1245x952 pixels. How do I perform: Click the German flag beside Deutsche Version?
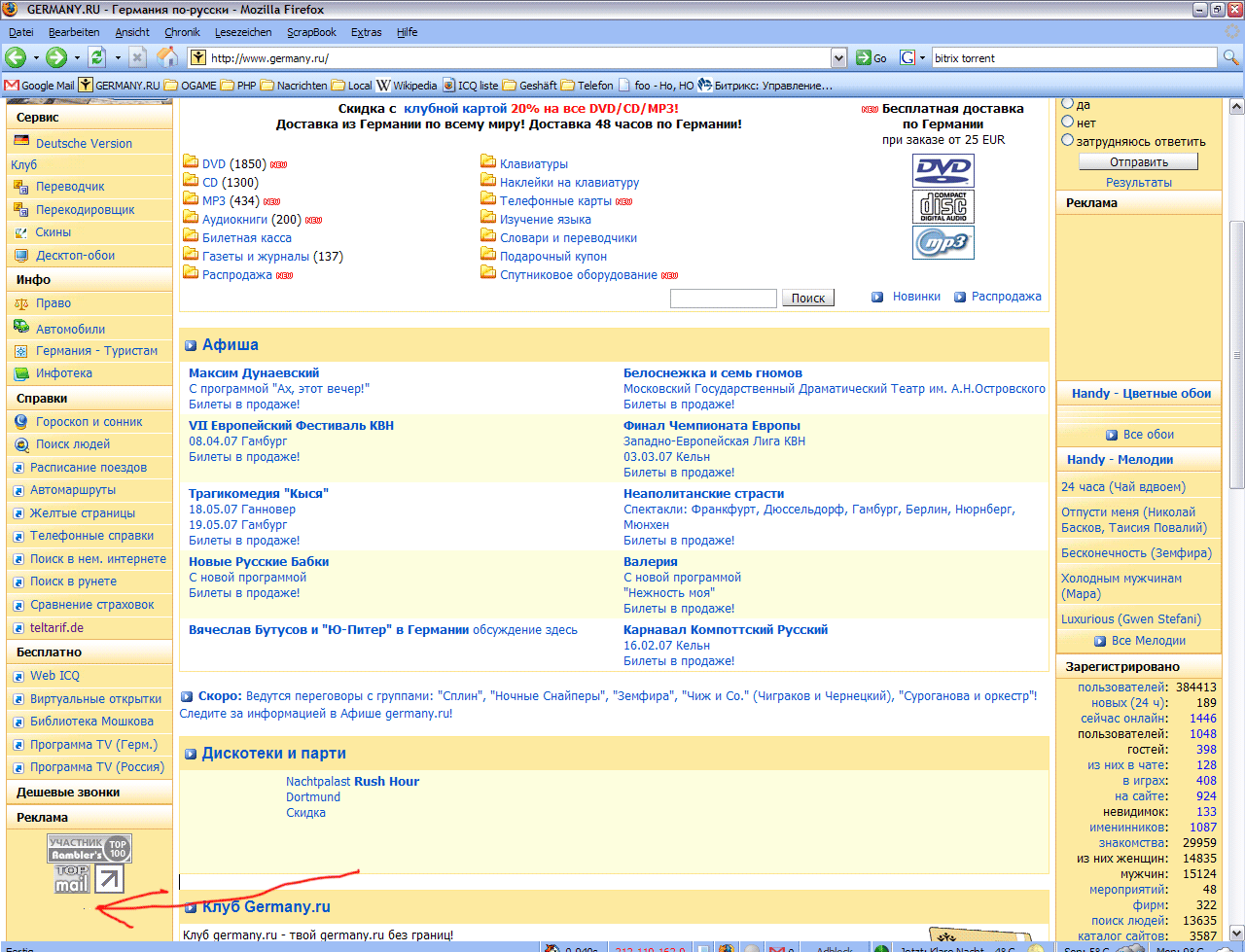(x=20, y=141)
